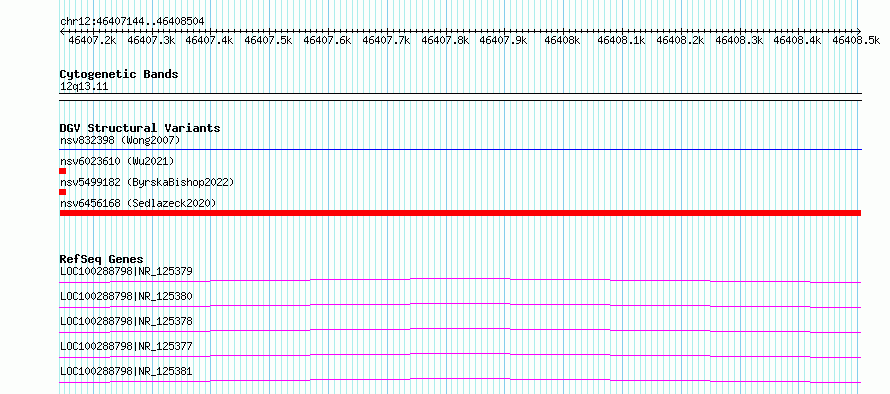Select the RefSeq Genes track title
This screenshot has height=394, width=890.
[101, 260]
